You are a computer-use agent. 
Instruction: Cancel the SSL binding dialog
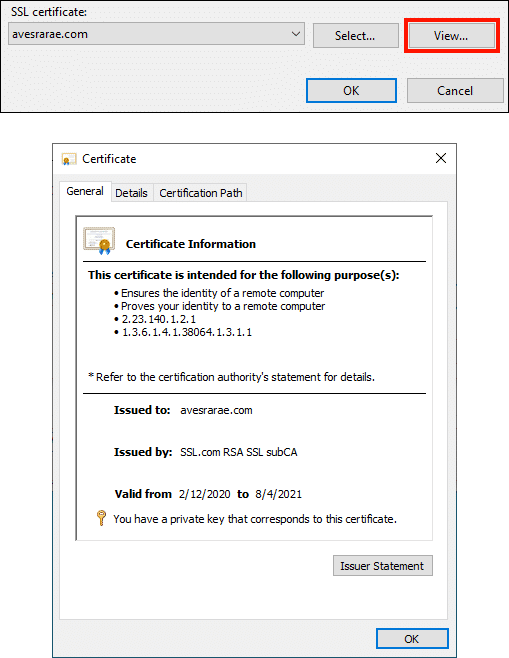click(455, 91)
